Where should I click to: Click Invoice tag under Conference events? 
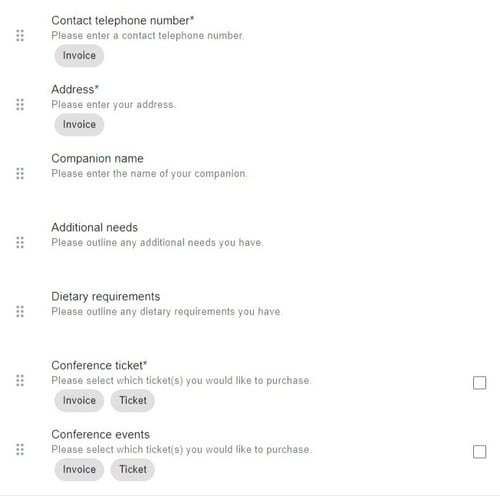tap(79, 469)
